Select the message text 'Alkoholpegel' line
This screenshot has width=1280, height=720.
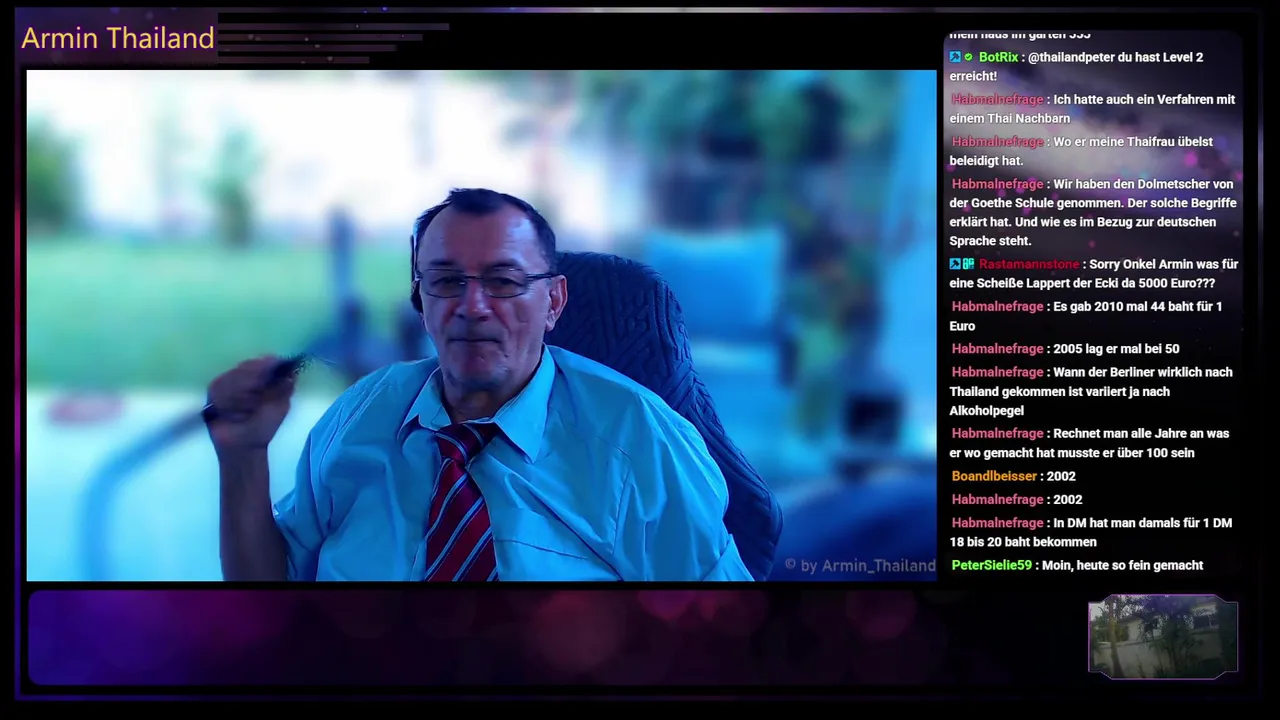[987, 411]
